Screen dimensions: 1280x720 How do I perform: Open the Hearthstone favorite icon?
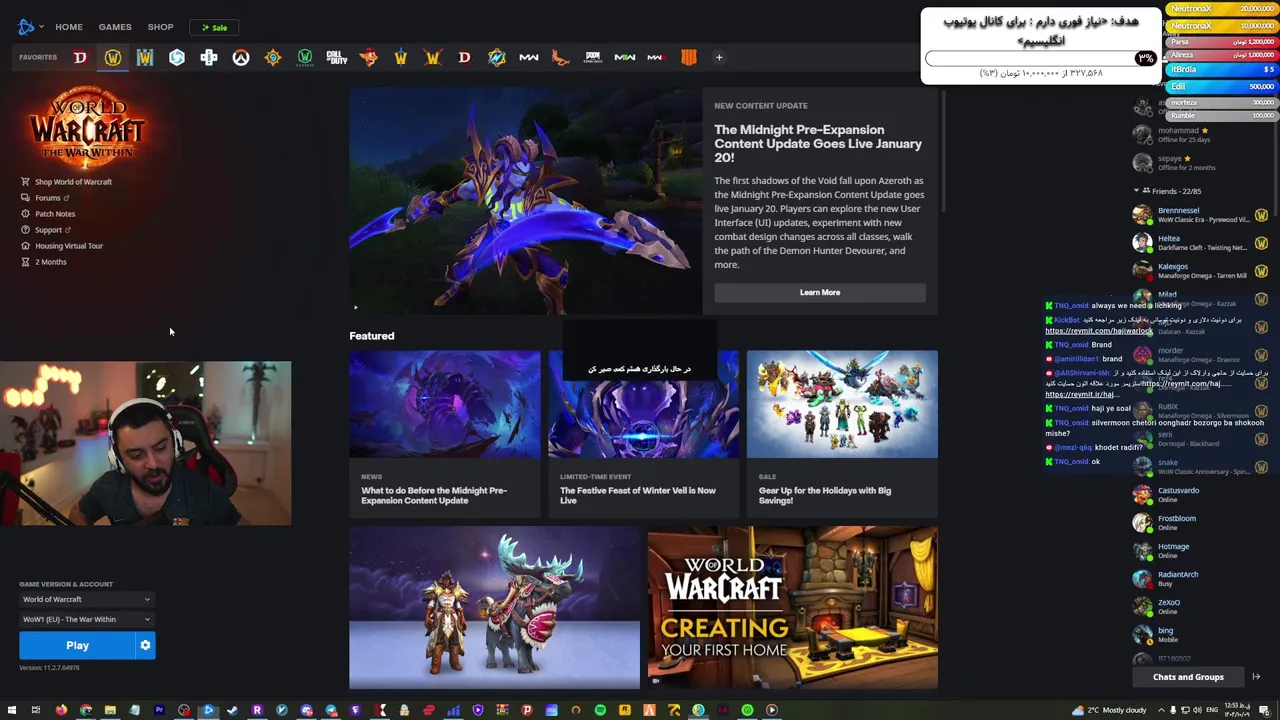pos(273,57)
